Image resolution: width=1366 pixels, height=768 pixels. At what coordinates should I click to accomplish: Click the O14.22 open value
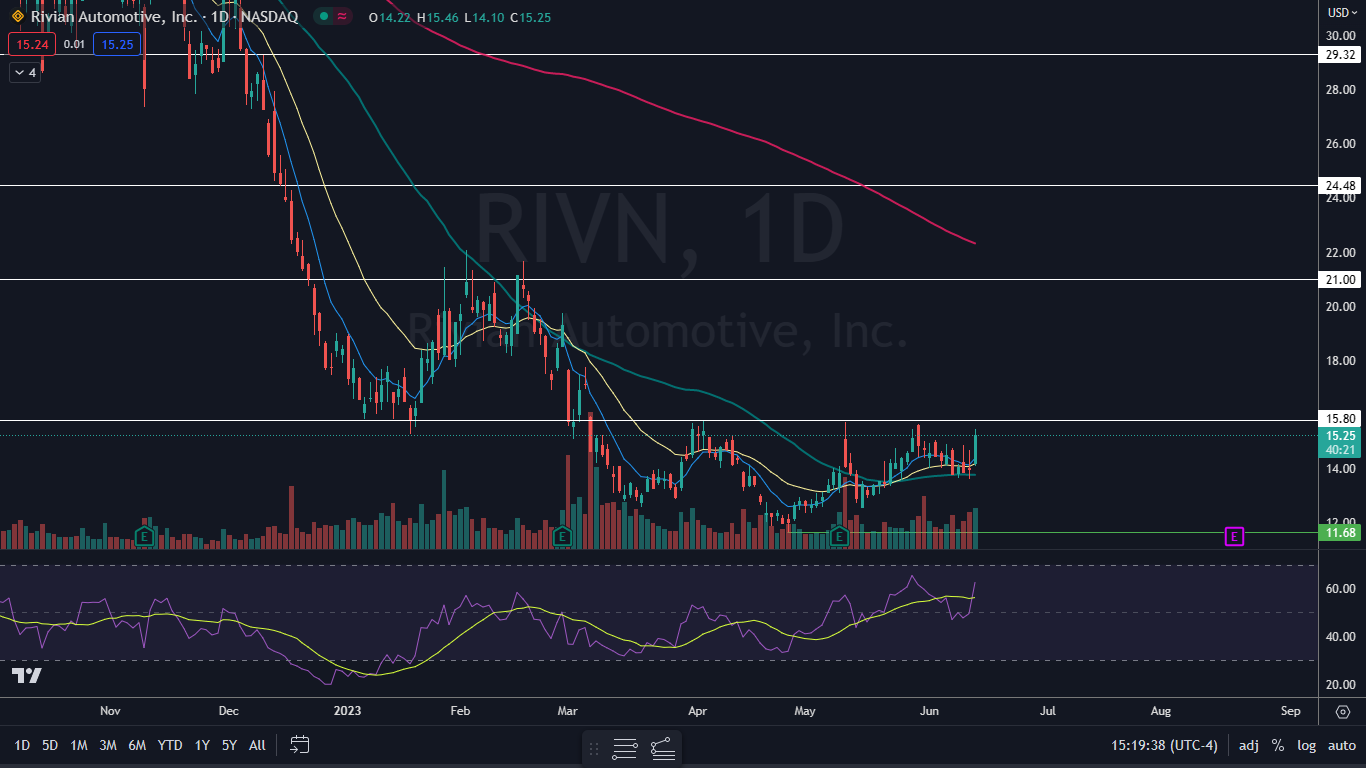point(388,18)
